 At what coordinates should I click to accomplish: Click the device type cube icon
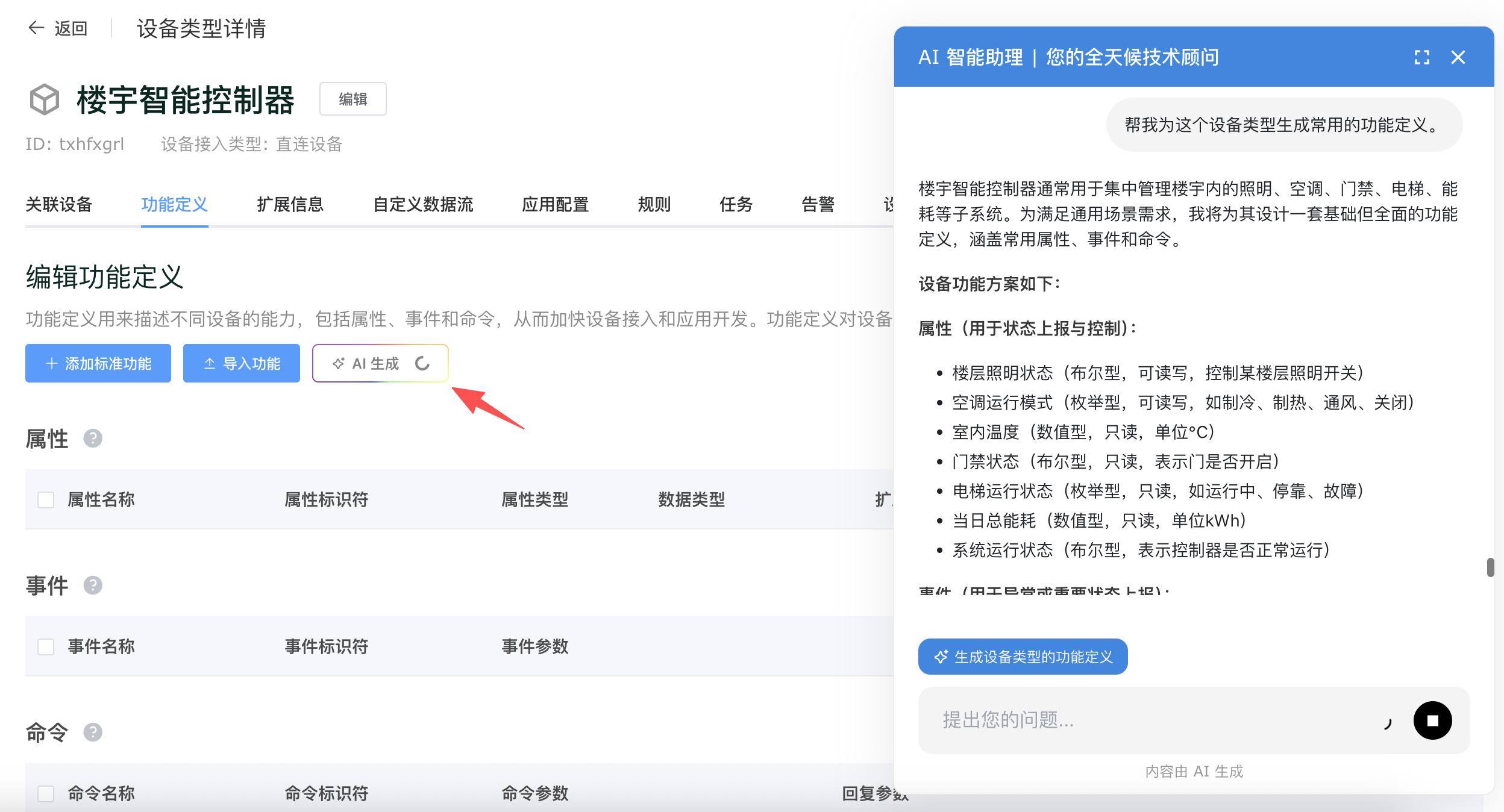45,99
